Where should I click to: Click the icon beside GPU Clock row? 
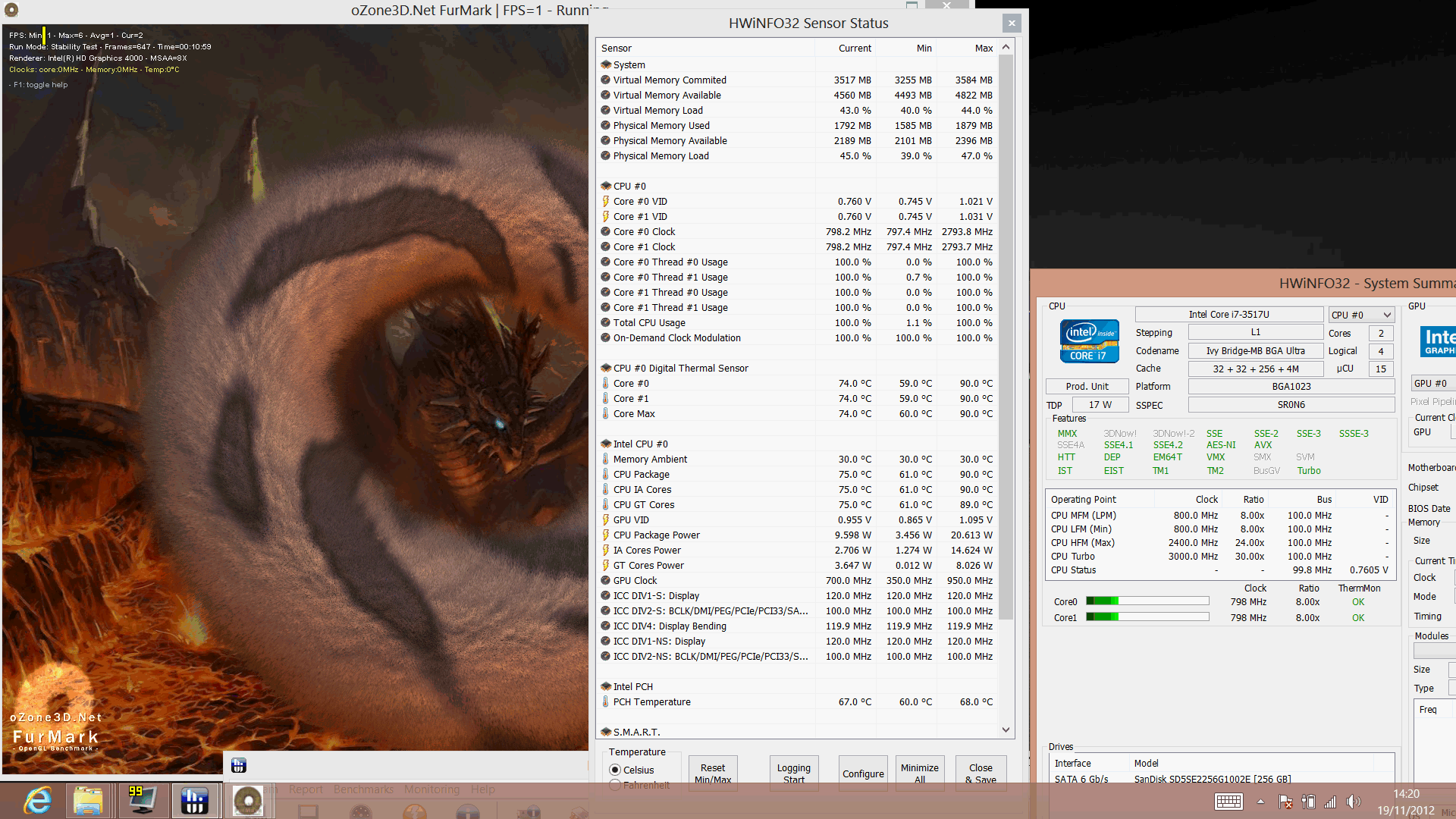pyautogui.click(x=606, y=581)
